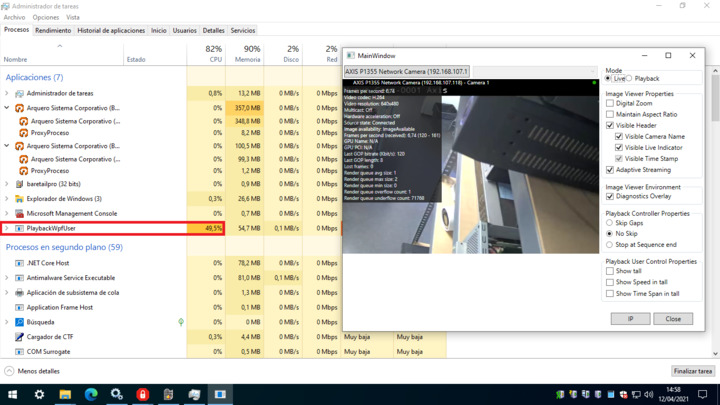The image size is (720, 405).
Task: Click the Administrador de tareas process icon
Action: pos(19,93)
